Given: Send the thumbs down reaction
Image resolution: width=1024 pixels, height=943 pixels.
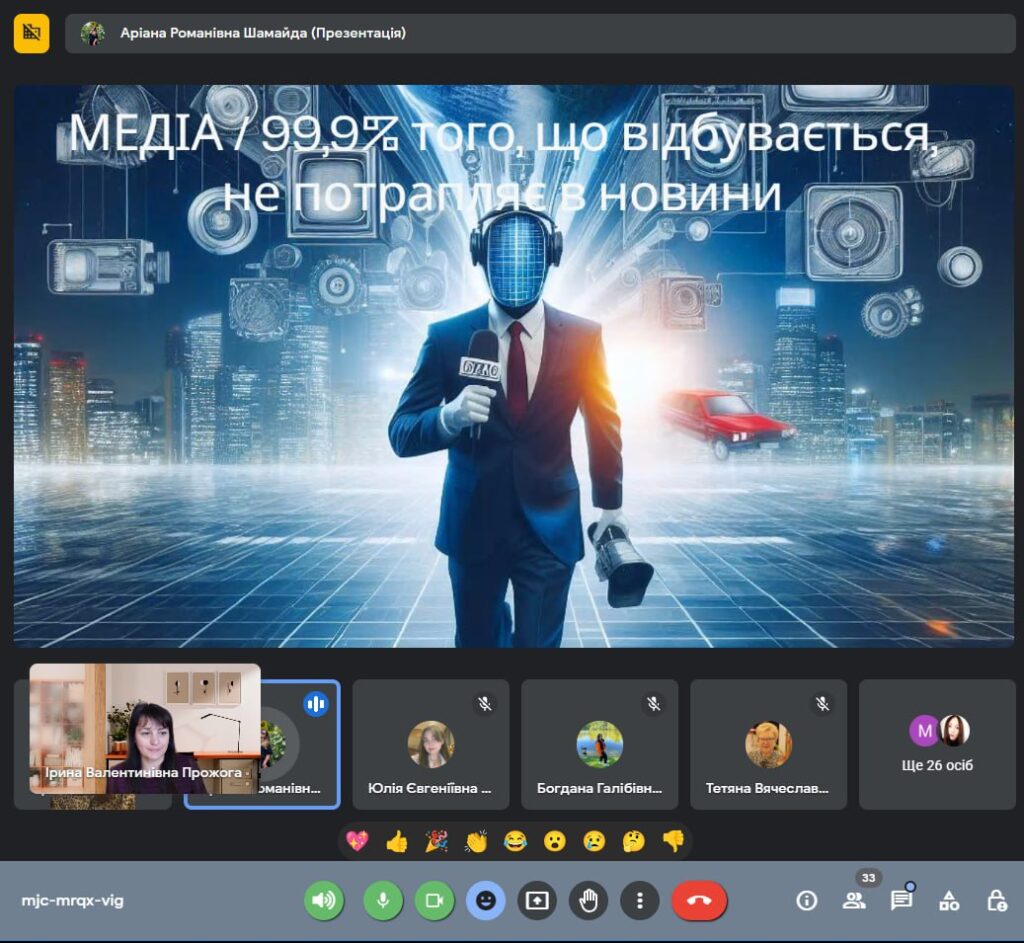Looking at the screenshot, I should pos(674,841).
